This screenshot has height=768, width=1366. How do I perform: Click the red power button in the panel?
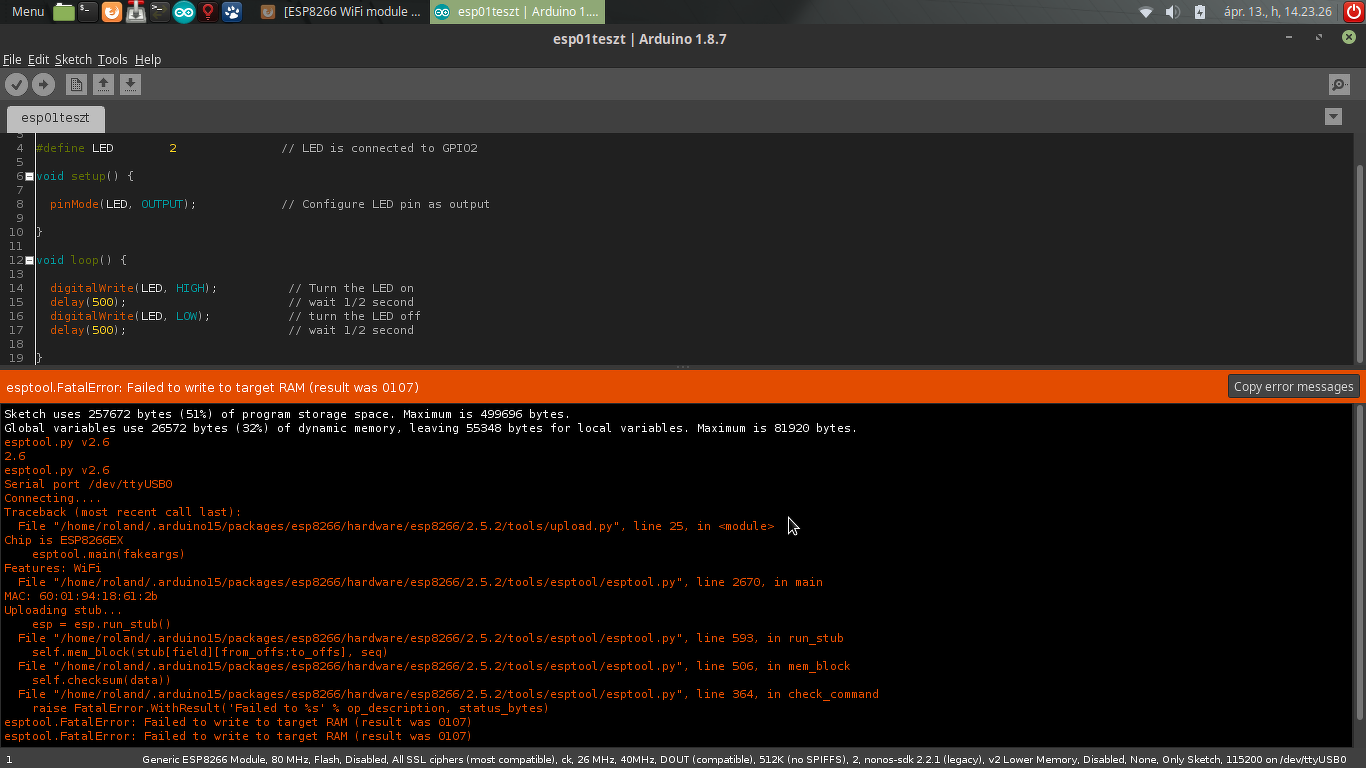tap(1352, 12)
